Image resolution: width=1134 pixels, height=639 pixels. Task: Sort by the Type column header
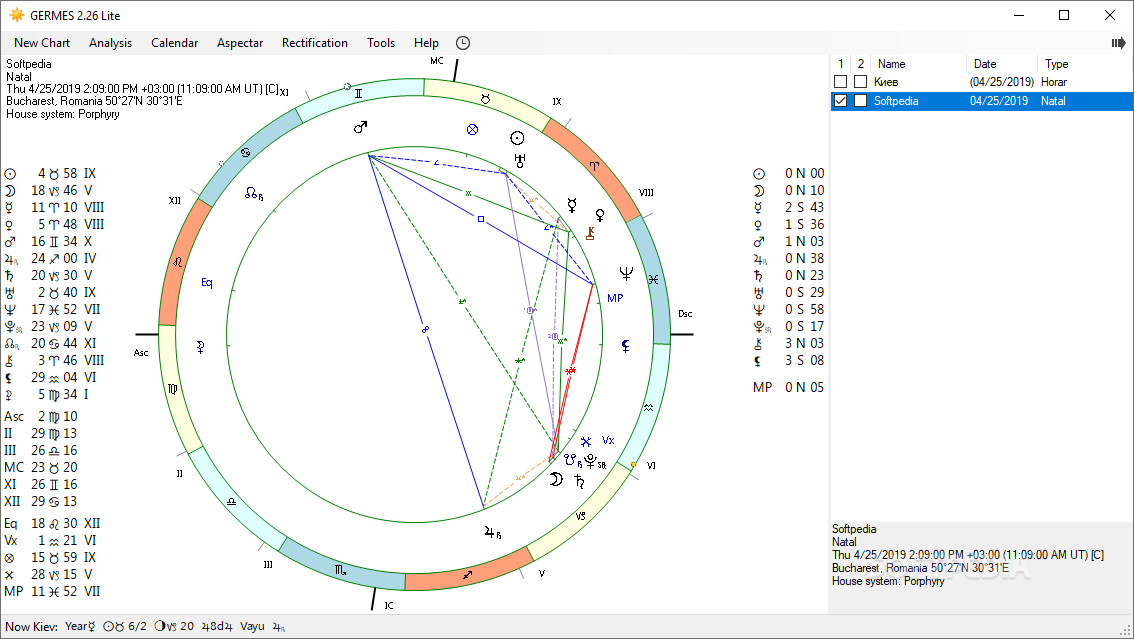tap(1056, 64)
